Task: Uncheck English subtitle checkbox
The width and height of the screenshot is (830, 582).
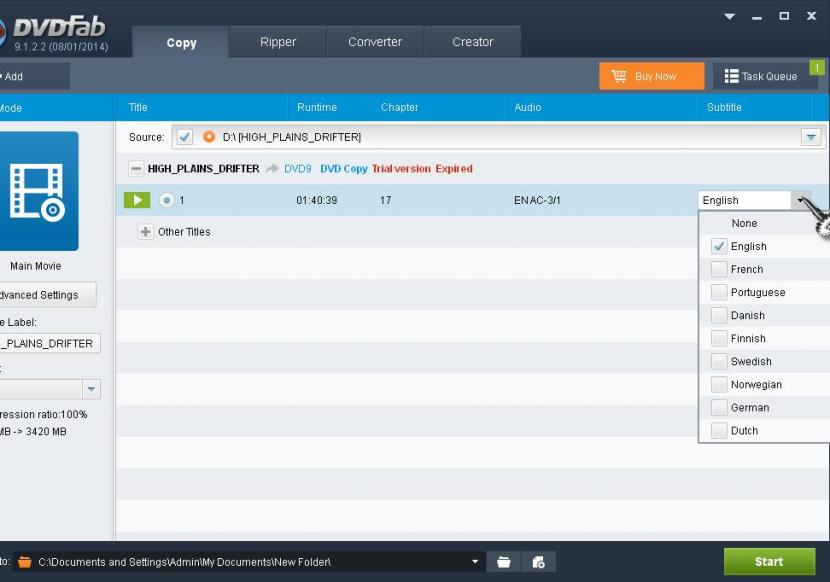Action: [x=718, y=246]
